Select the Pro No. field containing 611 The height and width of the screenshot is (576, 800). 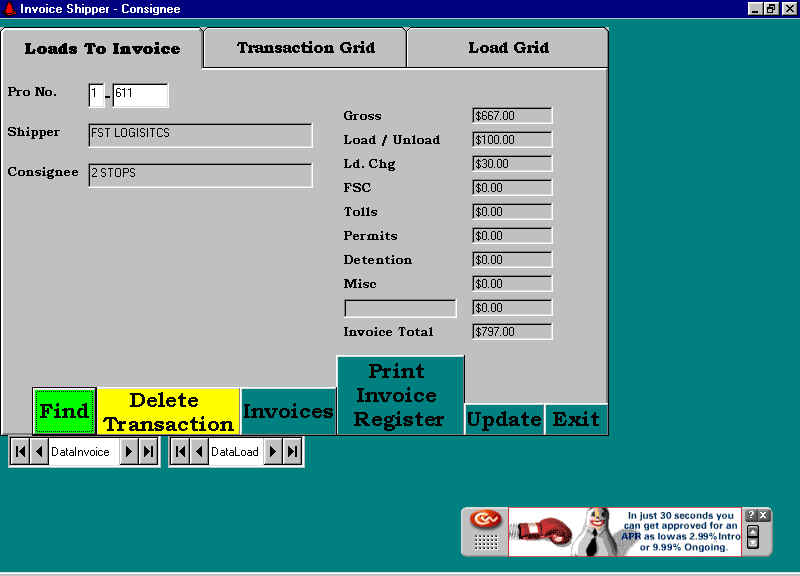(x=139, y=95)
